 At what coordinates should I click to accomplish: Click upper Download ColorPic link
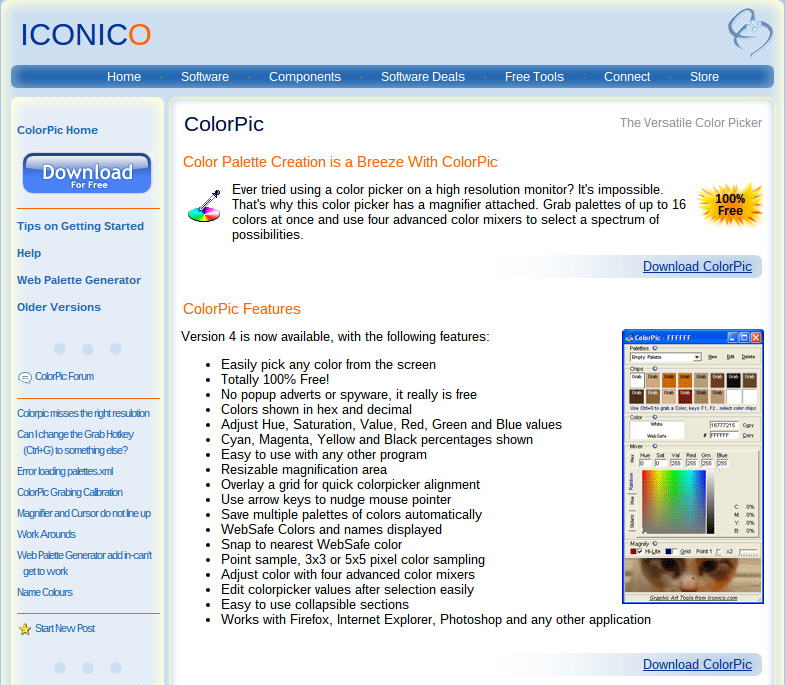click(x=697, y=266)
